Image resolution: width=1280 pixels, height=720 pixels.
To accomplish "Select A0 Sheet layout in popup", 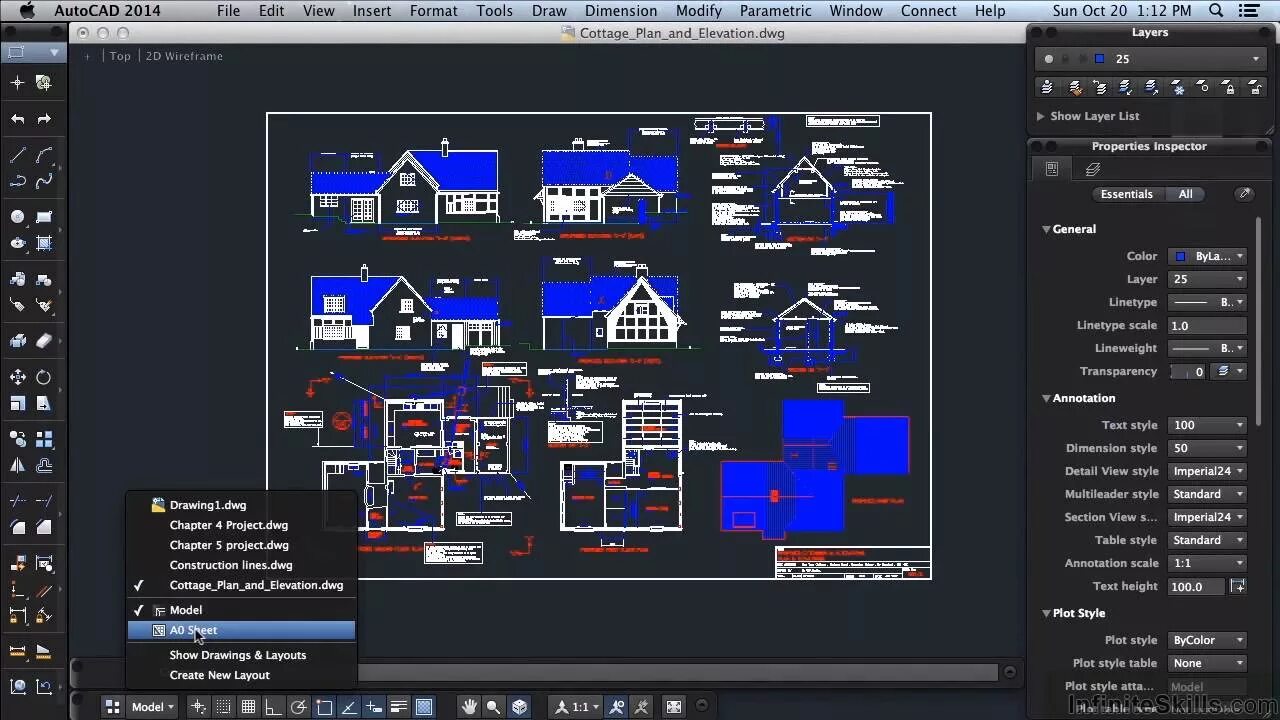I will pyautogui.click(x=241, y=630).
